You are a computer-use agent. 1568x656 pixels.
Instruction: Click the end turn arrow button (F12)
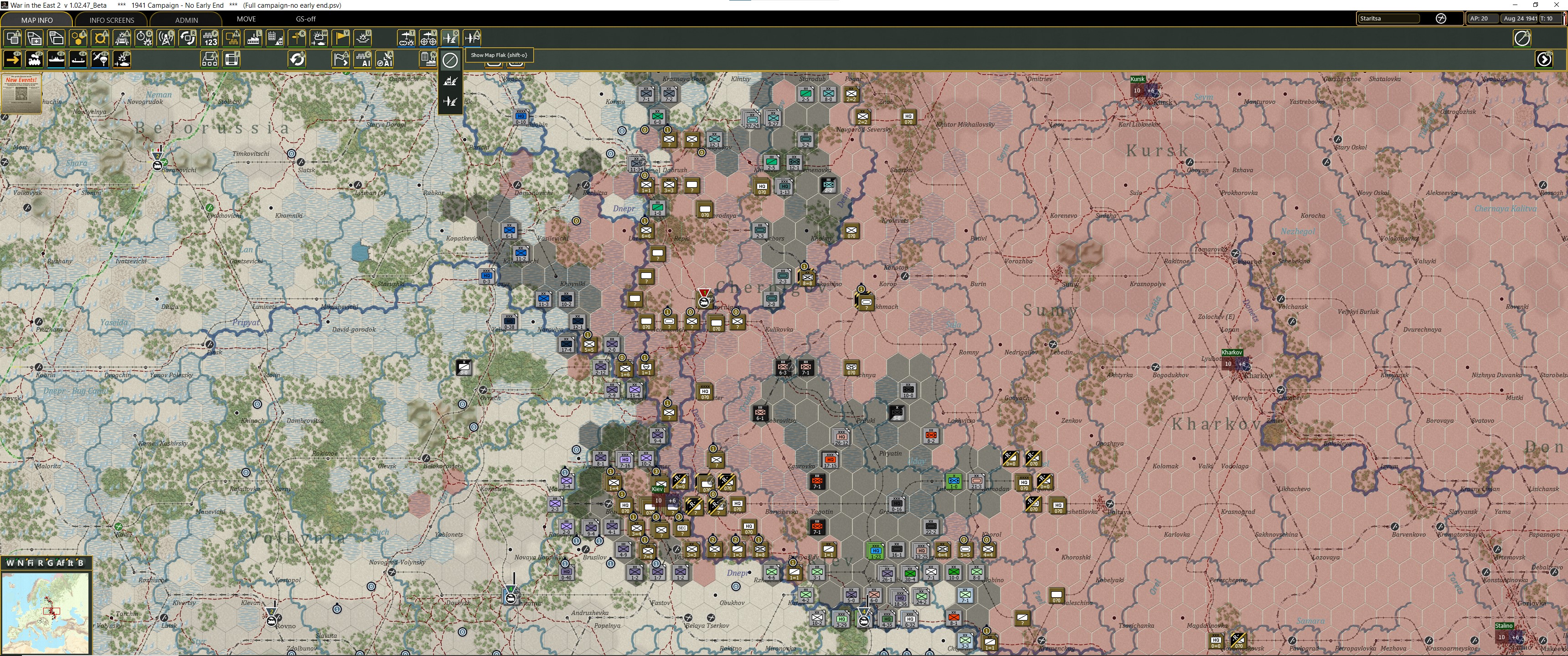pyautogui.click(x=1544, y=59)
